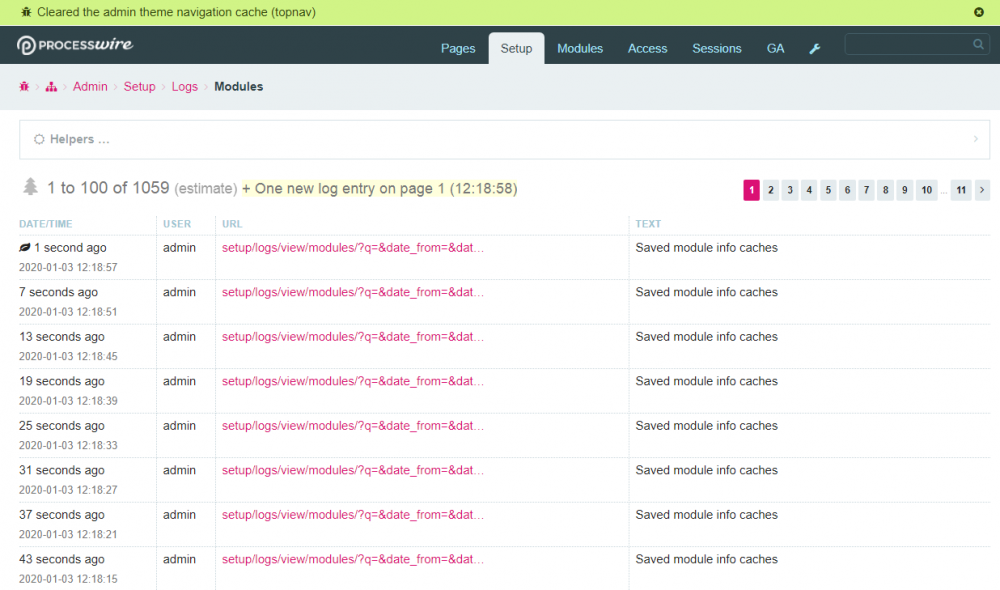The height and width of the screenshot is (590, 1000).
Task: Click the debug bug icon in breadcrumb
Action: click(24, 87)
